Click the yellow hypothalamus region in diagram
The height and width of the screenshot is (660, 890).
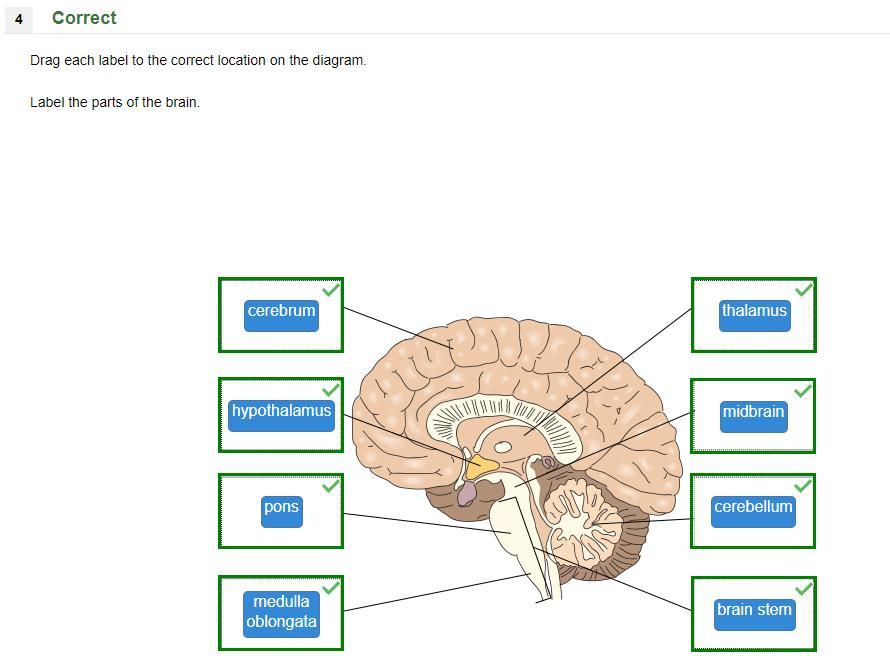[481, 466]
